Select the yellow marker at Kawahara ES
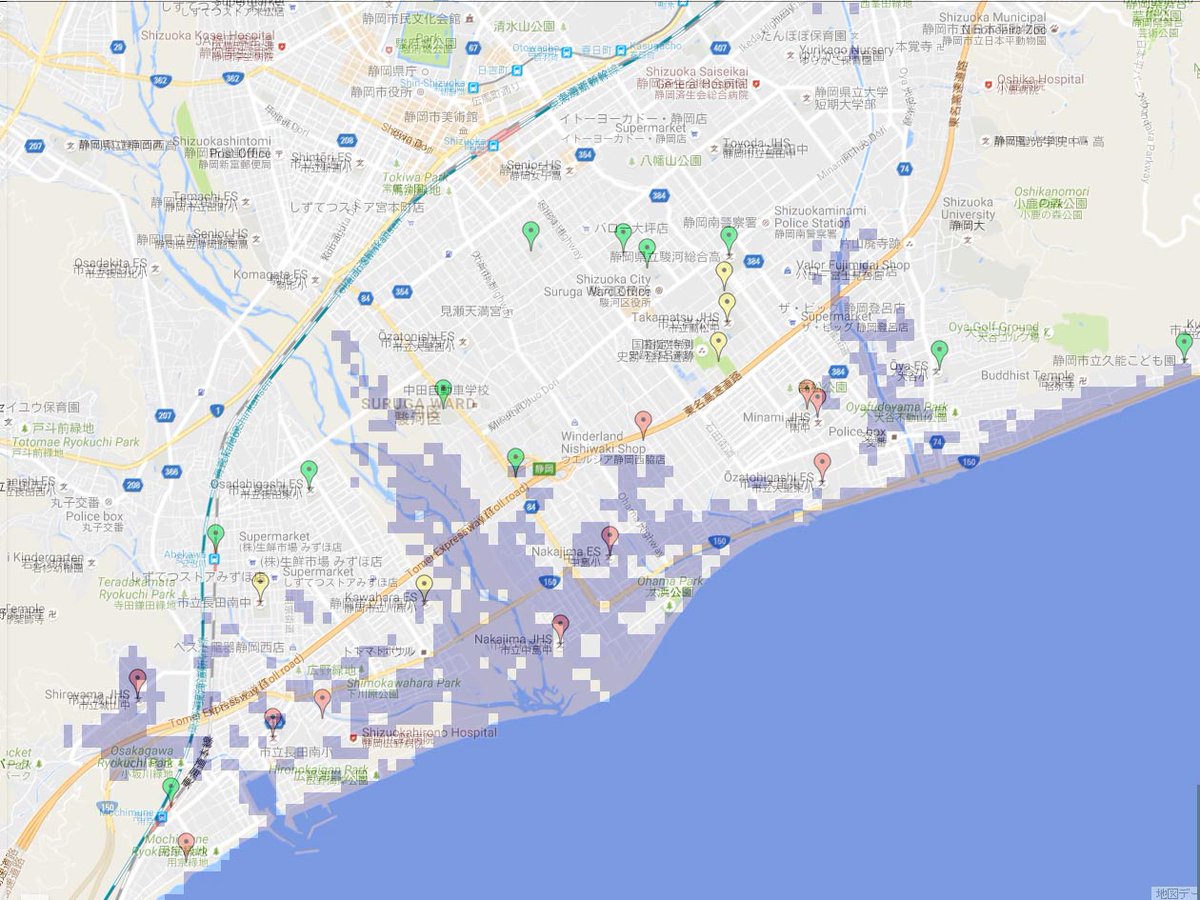The width and height of the screenshot is (1200, 900). point(424,589)
